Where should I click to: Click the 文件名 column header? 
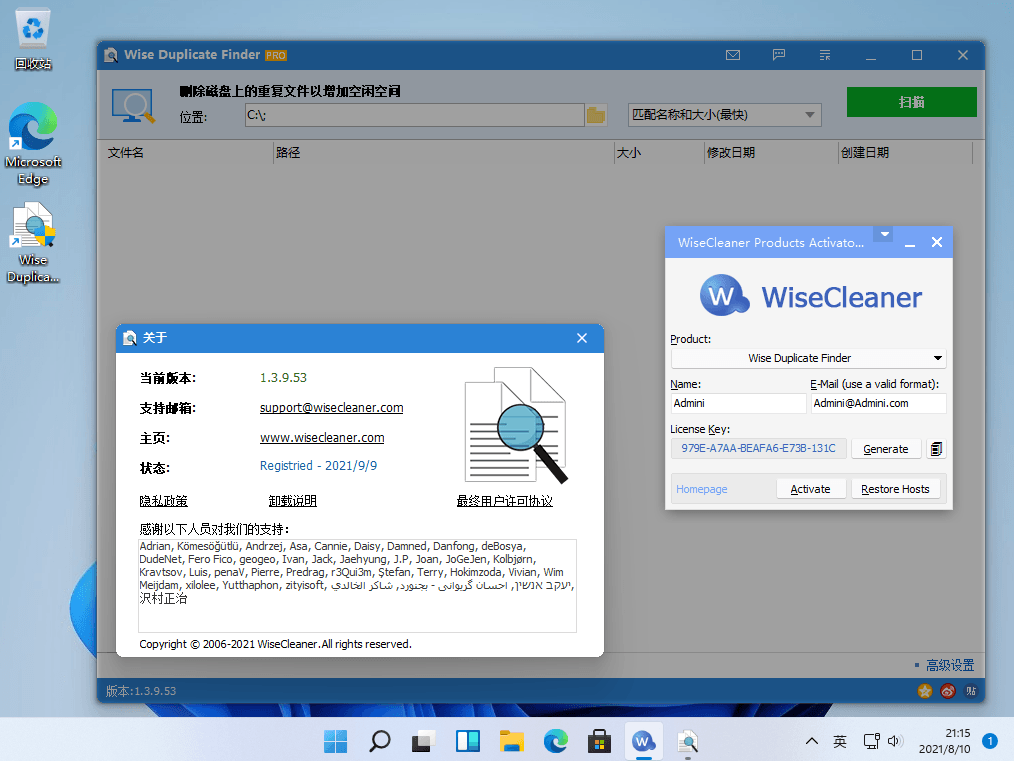125,153
